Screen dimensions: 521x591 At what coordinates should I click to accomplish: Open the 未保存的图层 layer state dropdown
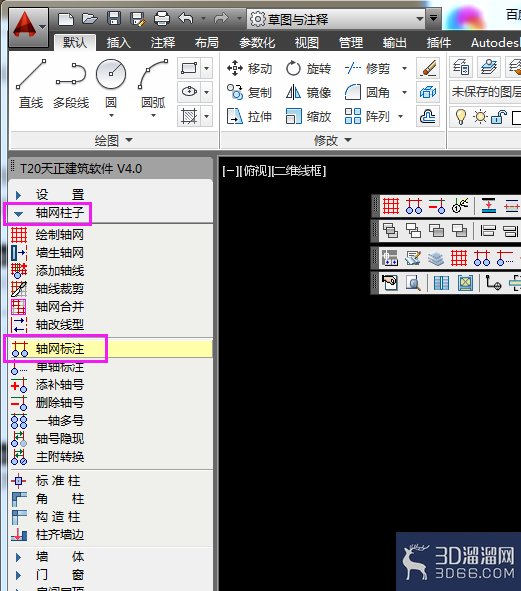point(486,92)
